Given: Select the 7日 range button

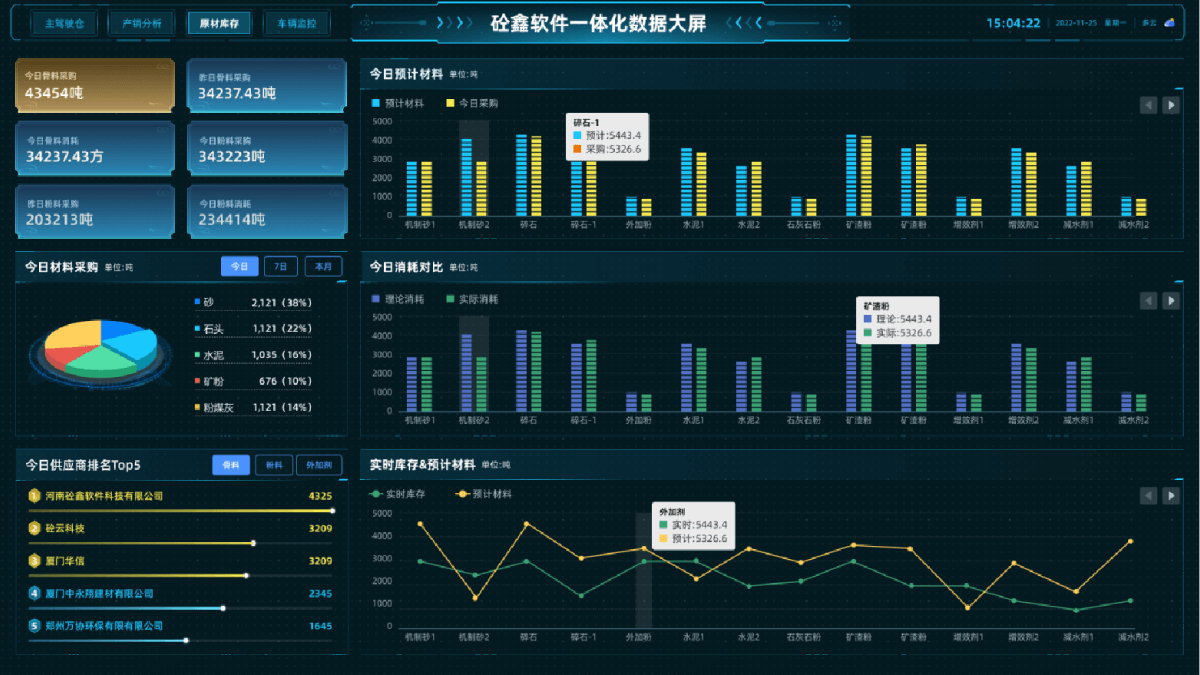Looking at the screenshot, I should click(281, 267).
